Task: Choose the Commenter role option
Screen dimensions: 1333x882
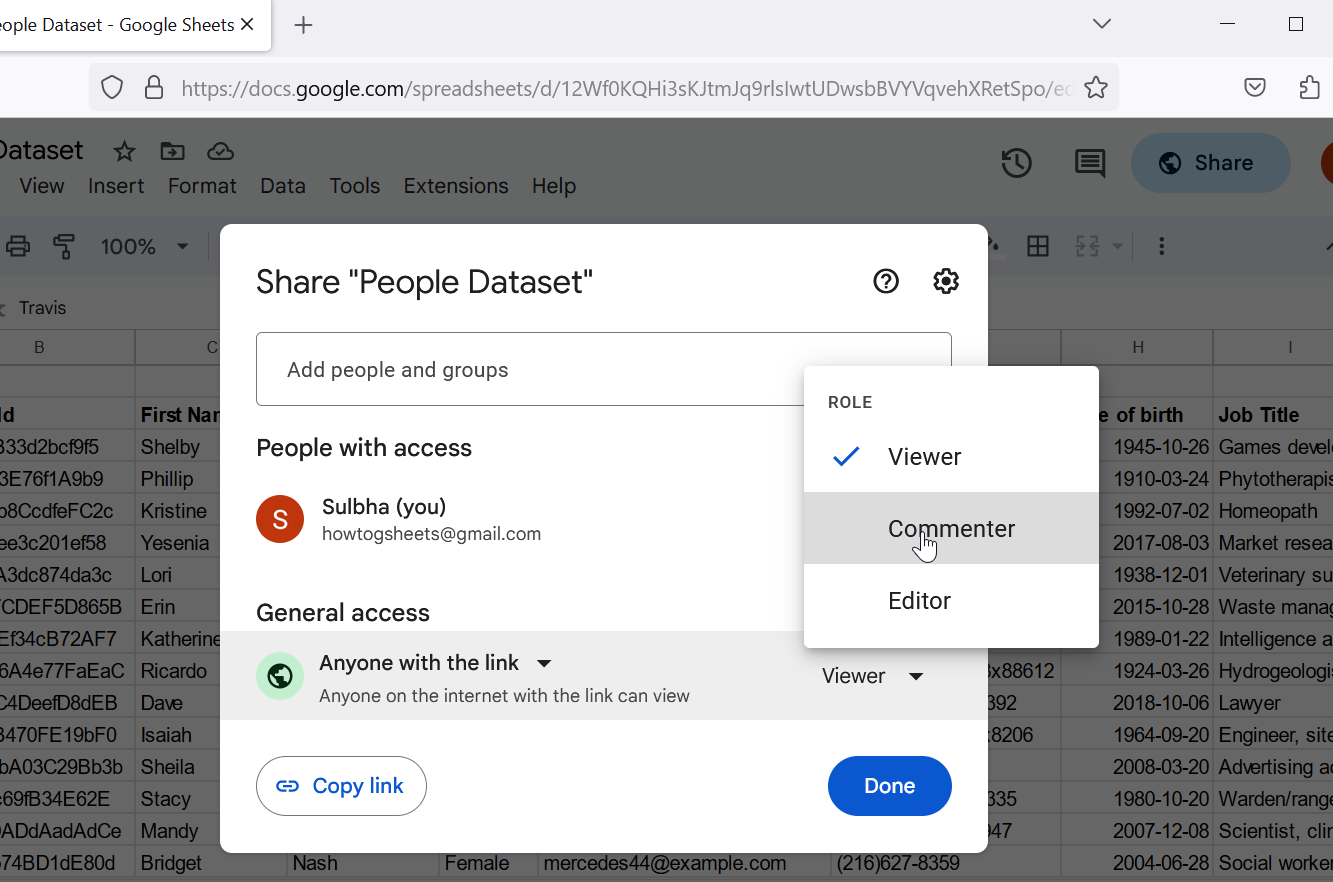Action: [951, 528]
